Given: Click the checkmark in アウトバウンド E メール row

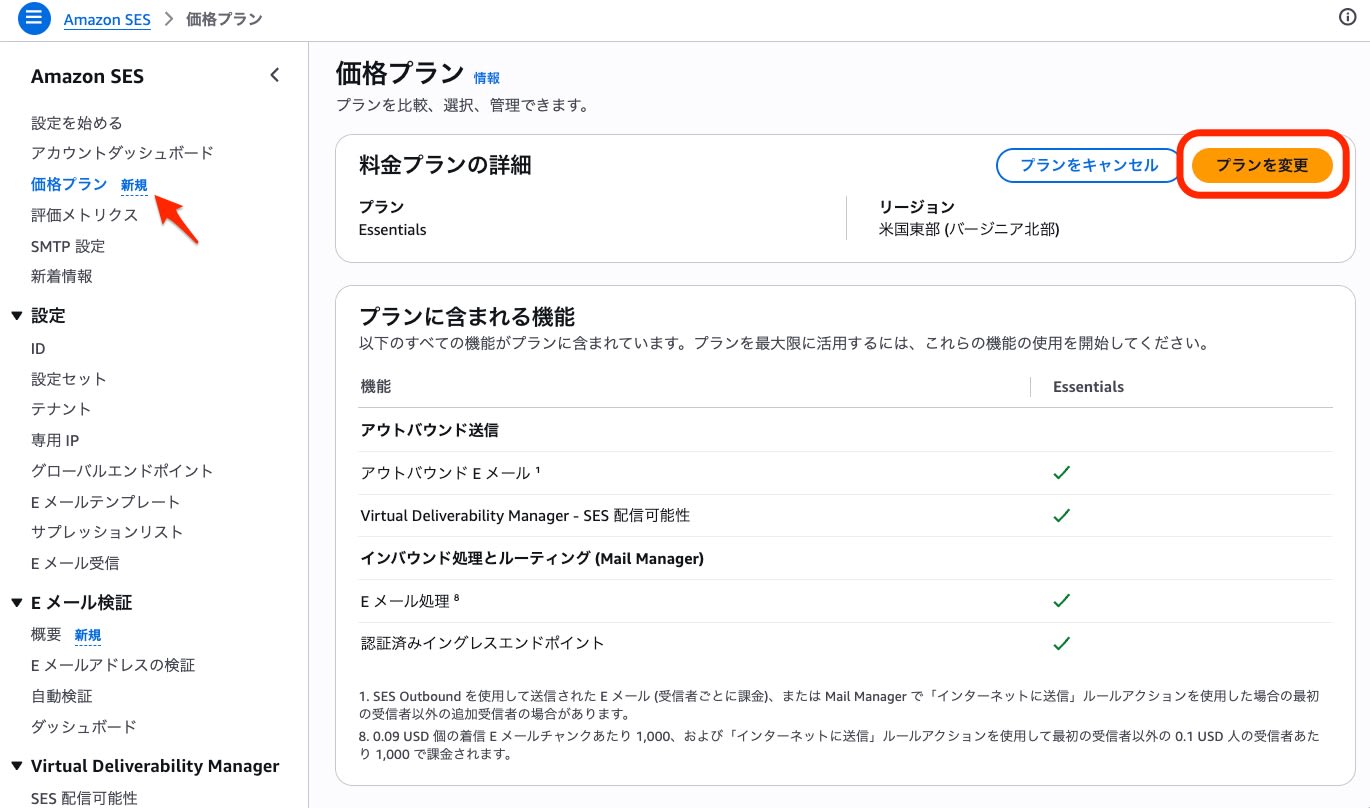Looking at the screenshot, I should (x=1062, y=472).
